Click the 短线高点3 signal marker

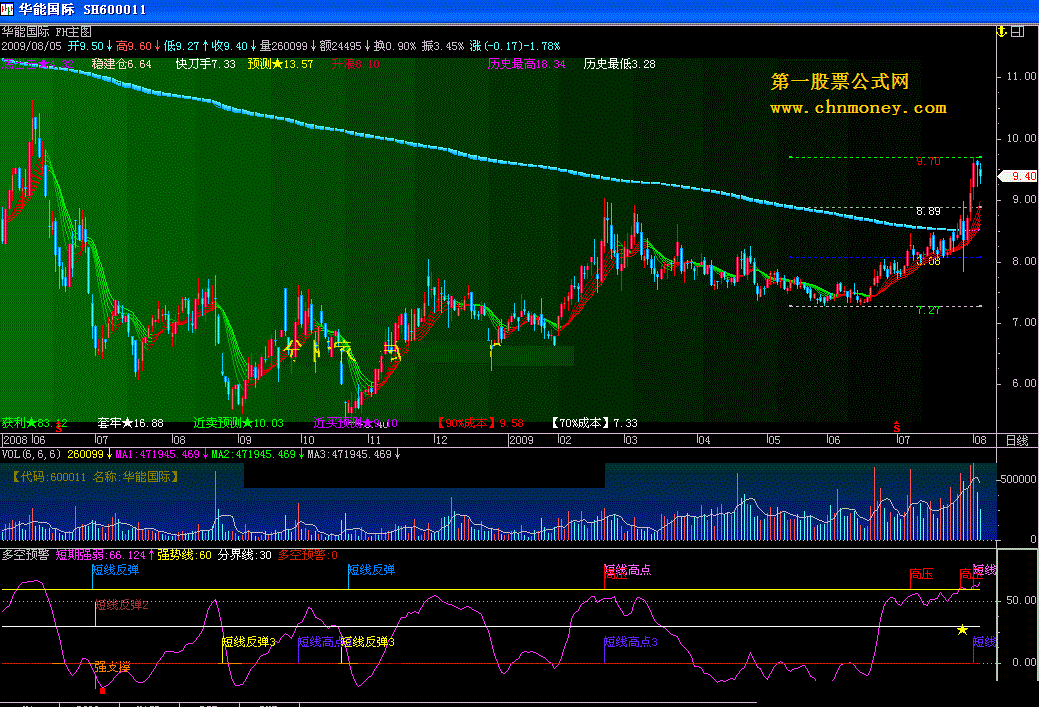631,641
